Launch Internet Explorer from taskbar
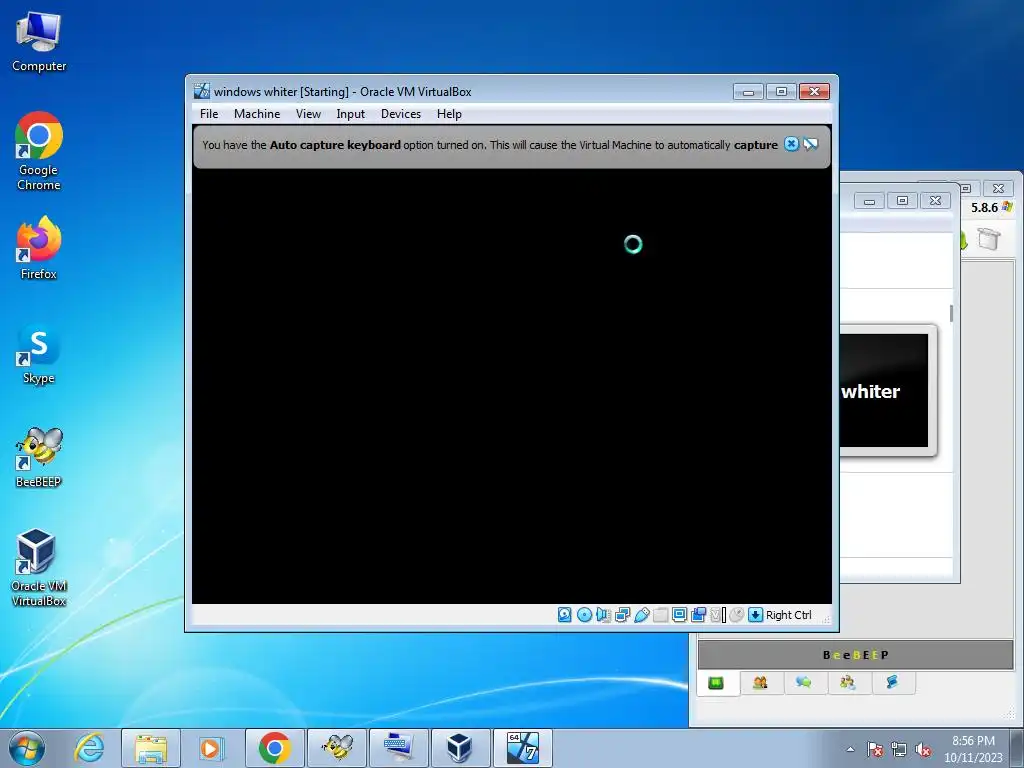This screenshot has height=768, width=1024. point(89,748)
